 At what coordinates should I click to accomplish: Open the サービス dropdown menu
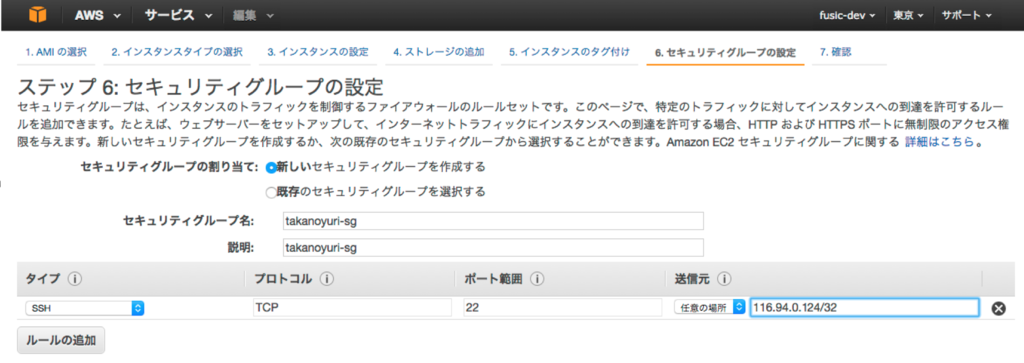(x=179, y=14)
